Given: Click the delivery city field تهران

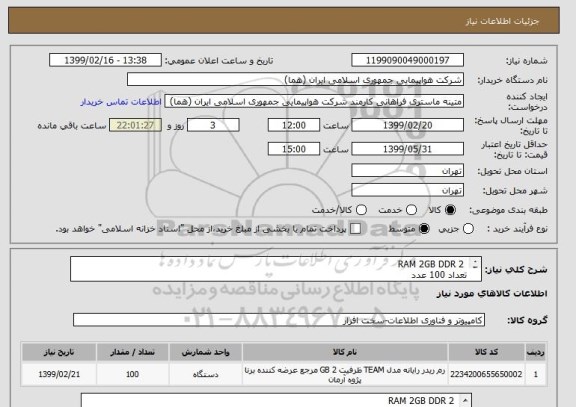Looking at the screenshot, I should pyautogui.click(x=407, y=190).
